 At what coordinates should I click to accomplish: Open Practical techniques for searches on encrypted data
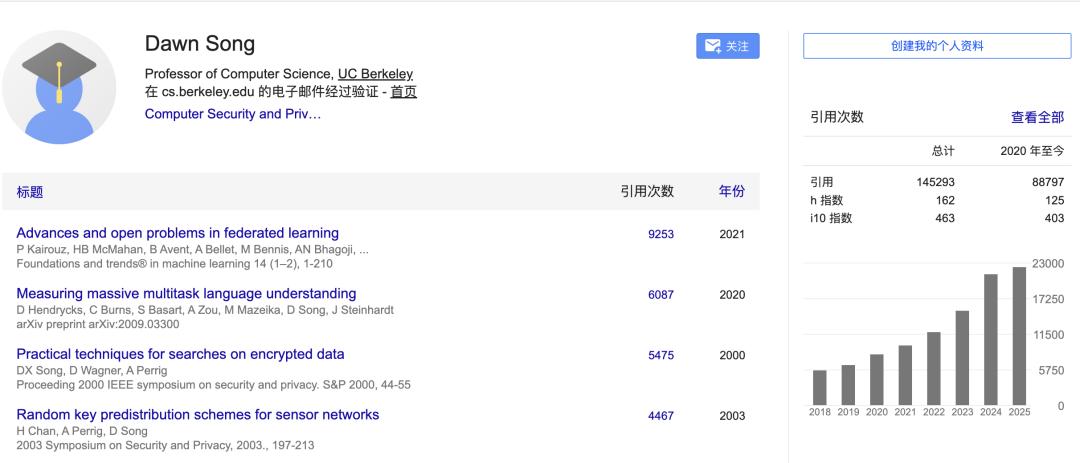tap(180, 354)
